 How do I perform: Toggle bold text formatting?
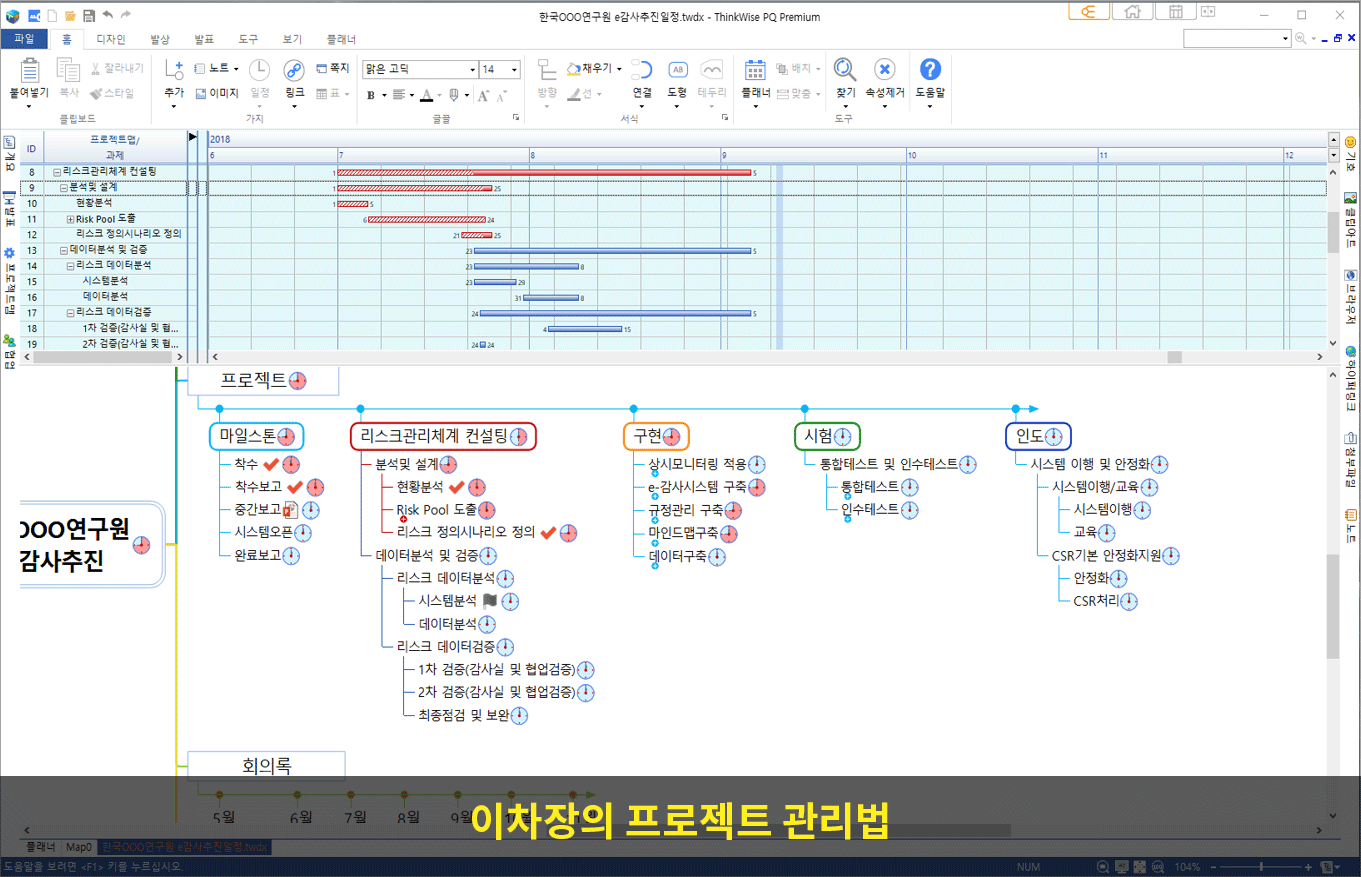(x=371, y=95)
